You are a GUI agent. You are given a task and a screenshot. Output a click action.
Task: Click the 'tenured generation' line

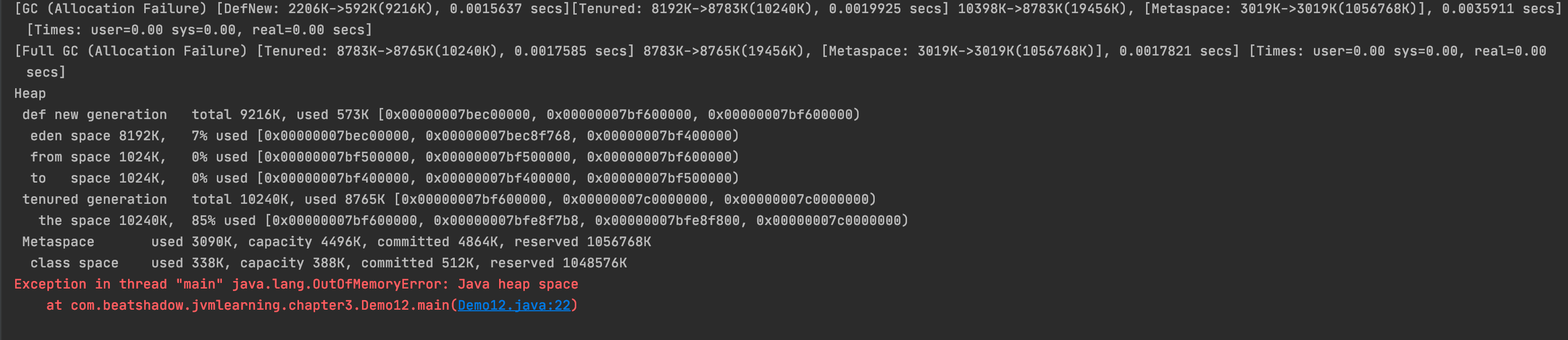coord(94,199)
